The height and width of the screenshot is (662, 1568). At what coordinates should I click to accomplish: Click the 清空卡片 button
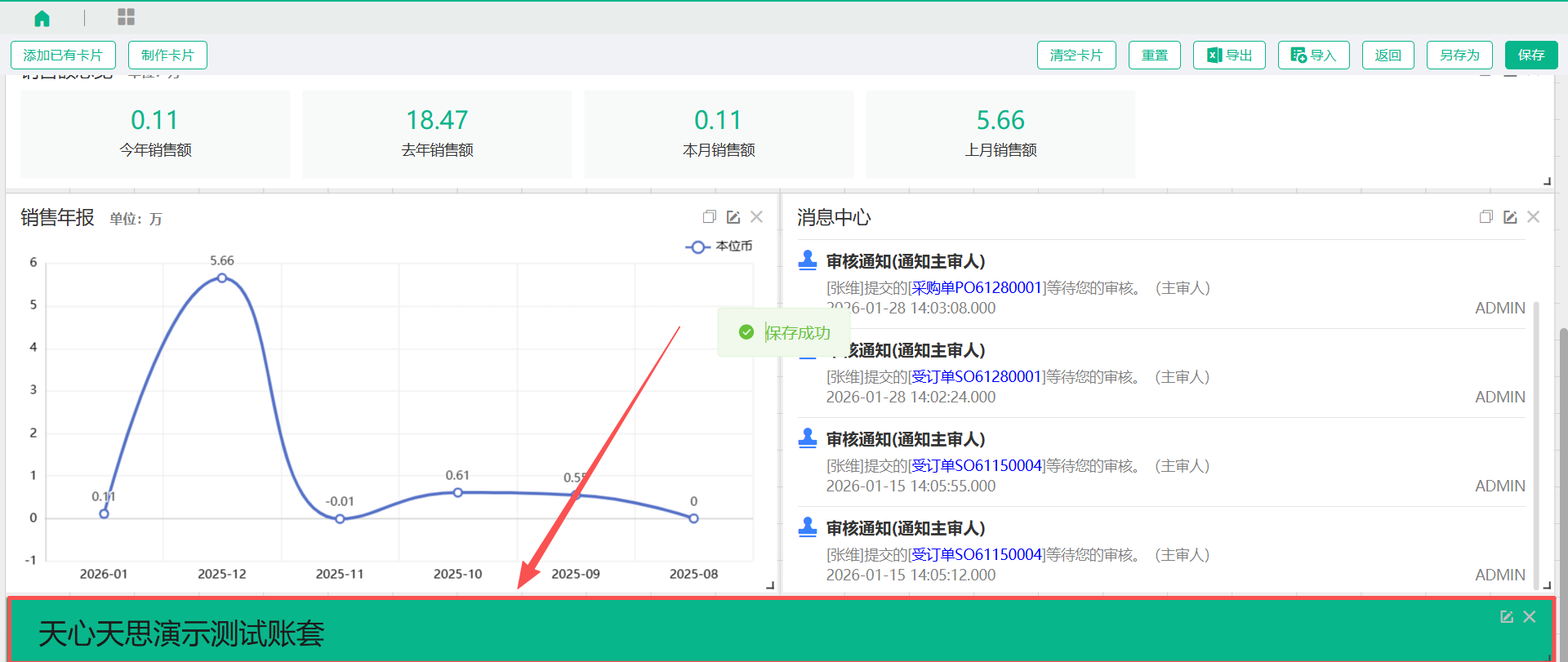pyautogui.click(x=1076, y=56)
